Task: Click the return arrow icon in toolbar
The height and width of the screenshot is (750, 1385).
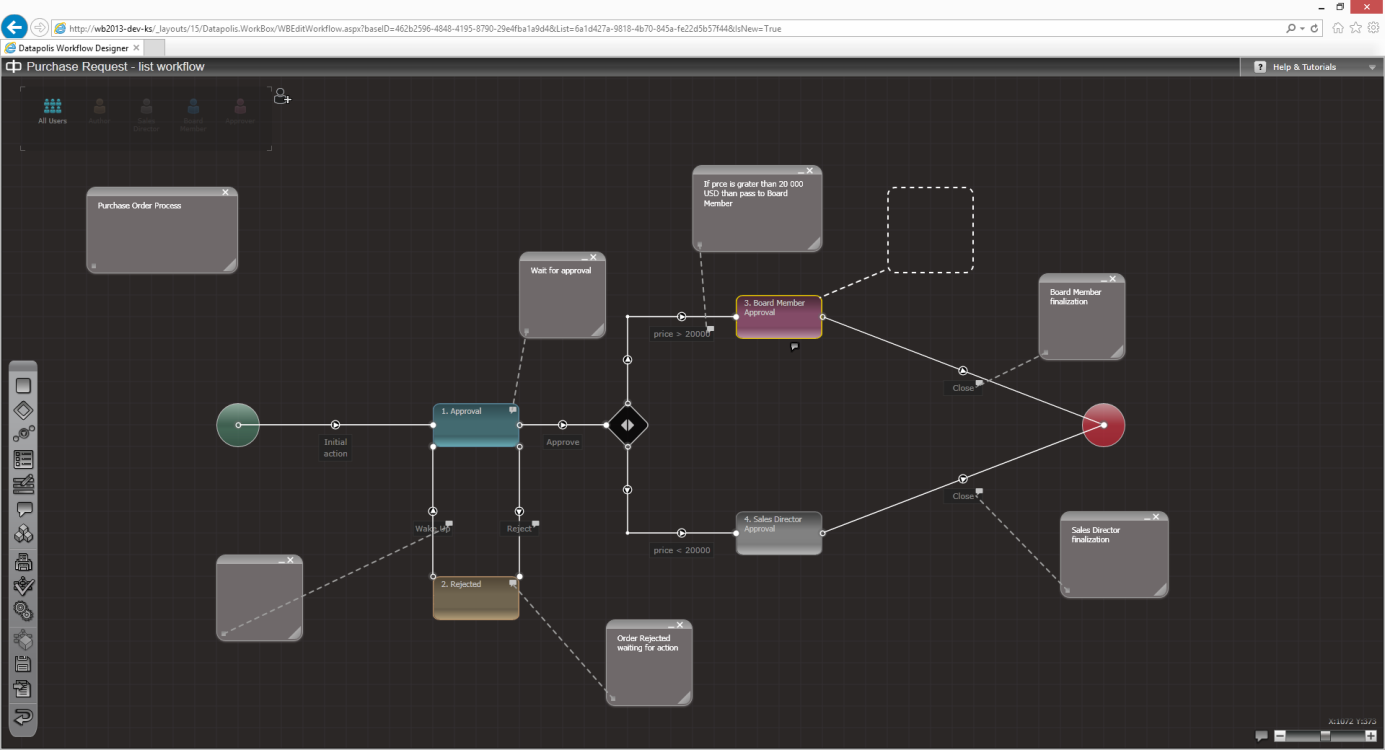Action: coord(24,716)
